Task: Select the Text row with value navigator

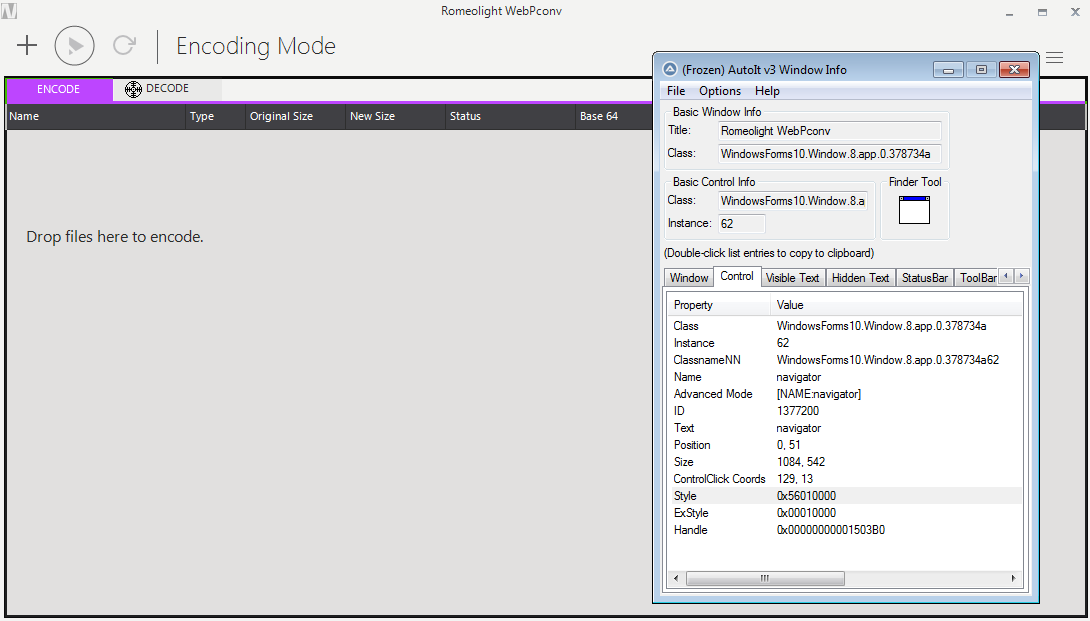Action: [x=845, y=428]
